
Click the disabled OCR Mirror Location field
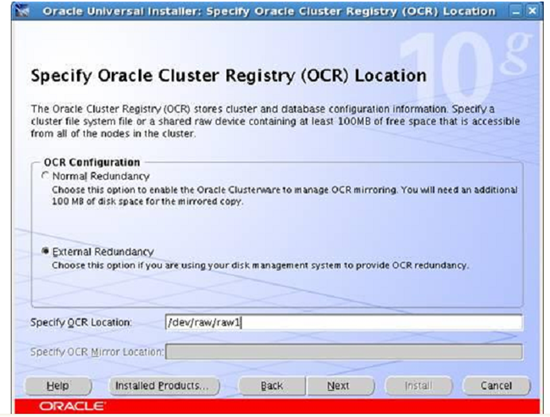coord(344,352)
